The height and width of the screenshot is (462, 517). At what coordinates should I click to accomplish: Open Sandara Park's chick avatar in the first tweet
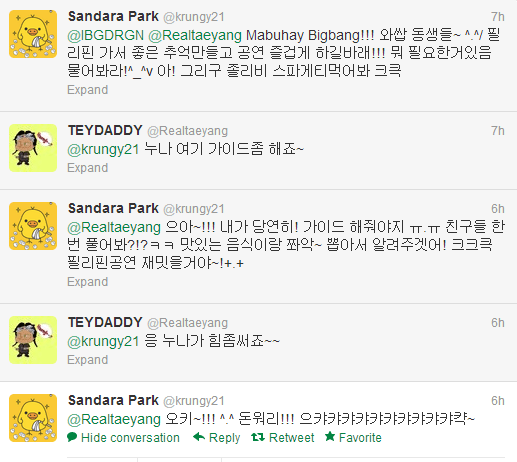33,34
